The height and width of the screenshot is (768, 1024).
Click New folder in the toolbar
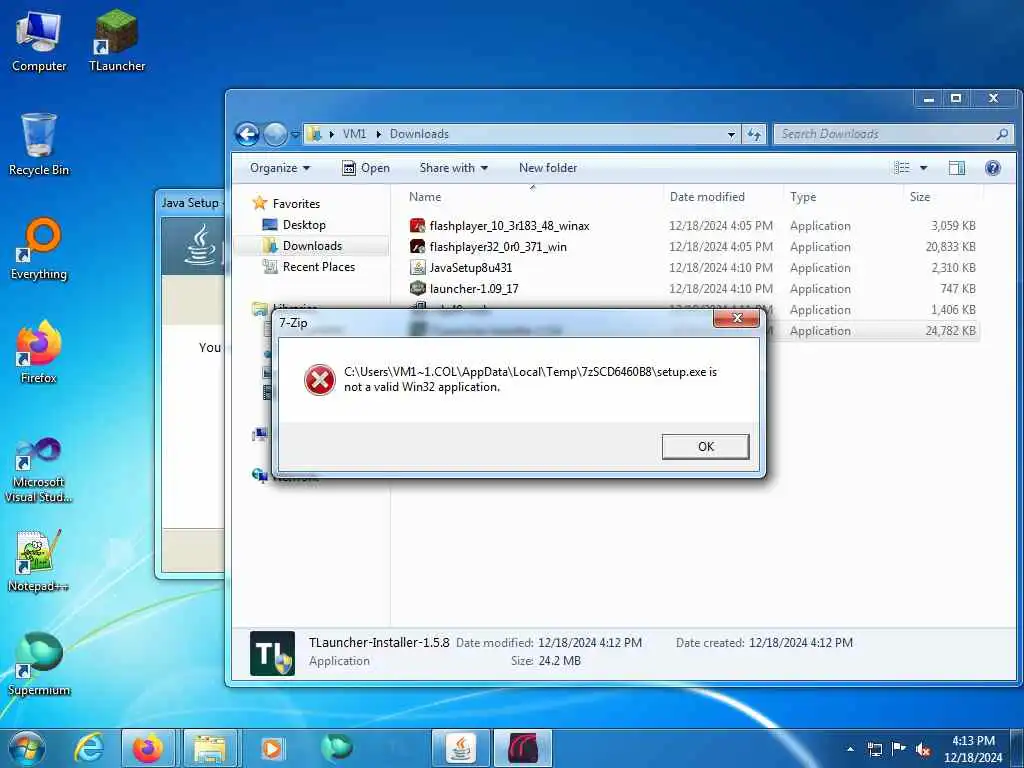(548, 168)
